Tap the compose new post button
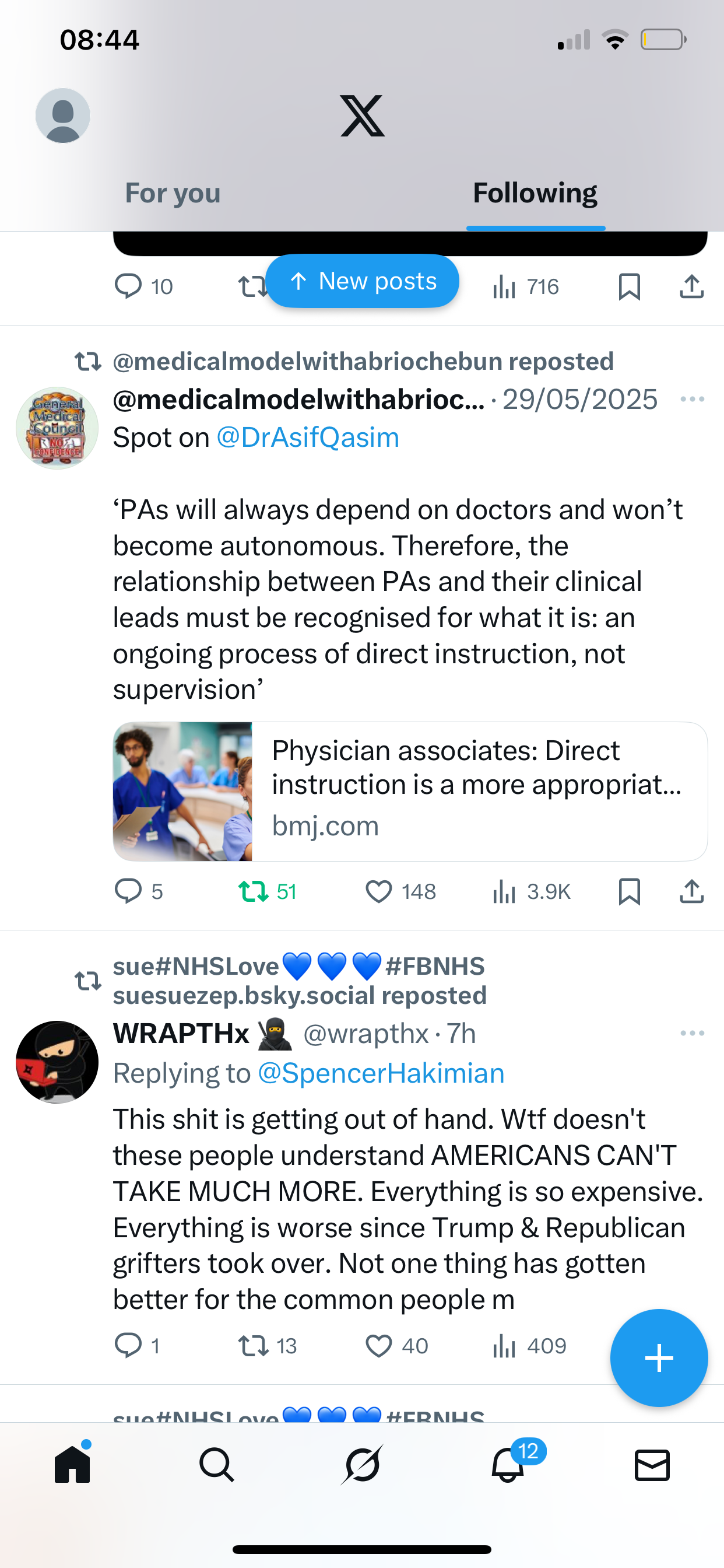 [x=659, y=1358]
